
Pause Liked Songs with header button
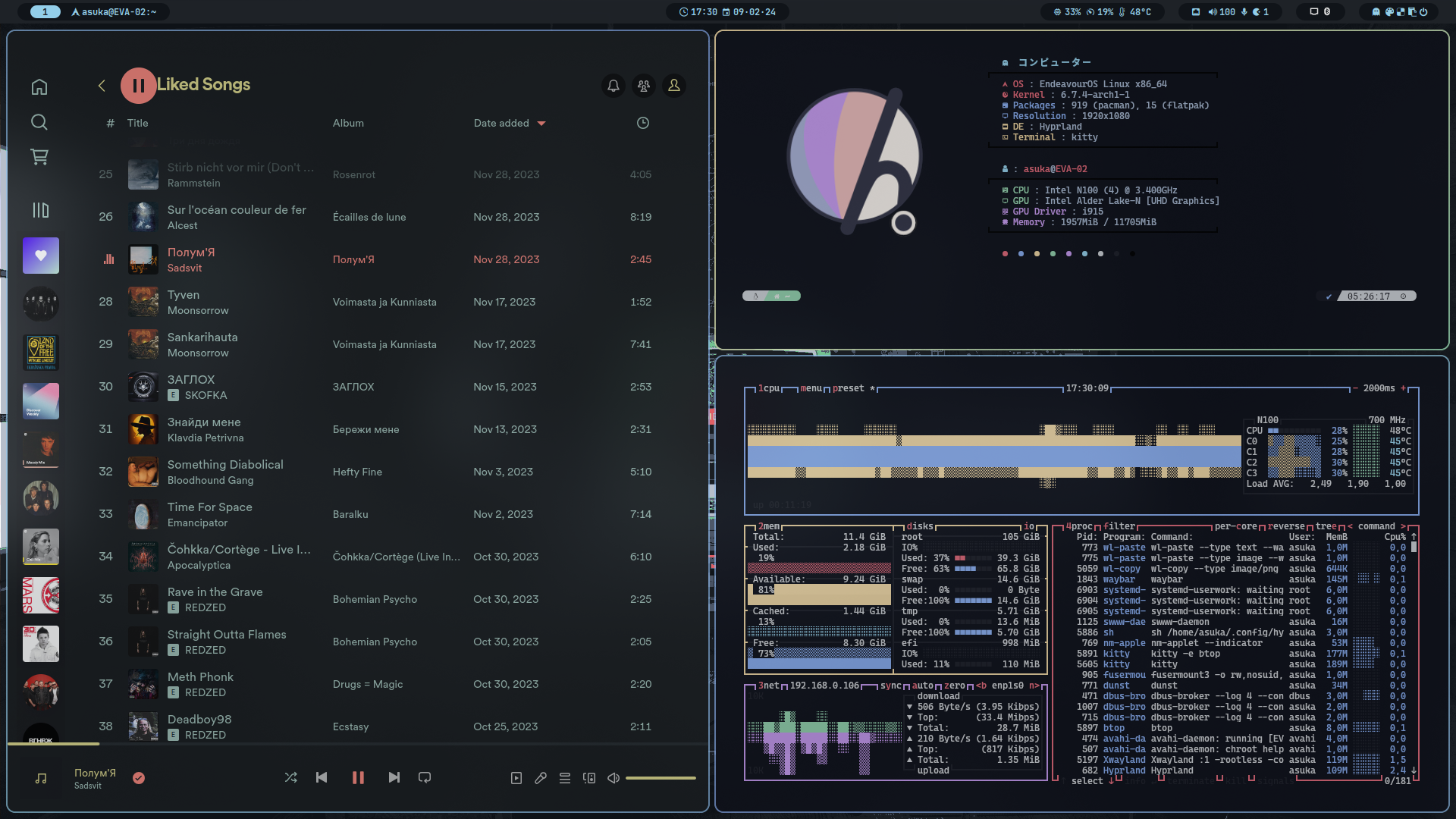[x=138, y=86]
